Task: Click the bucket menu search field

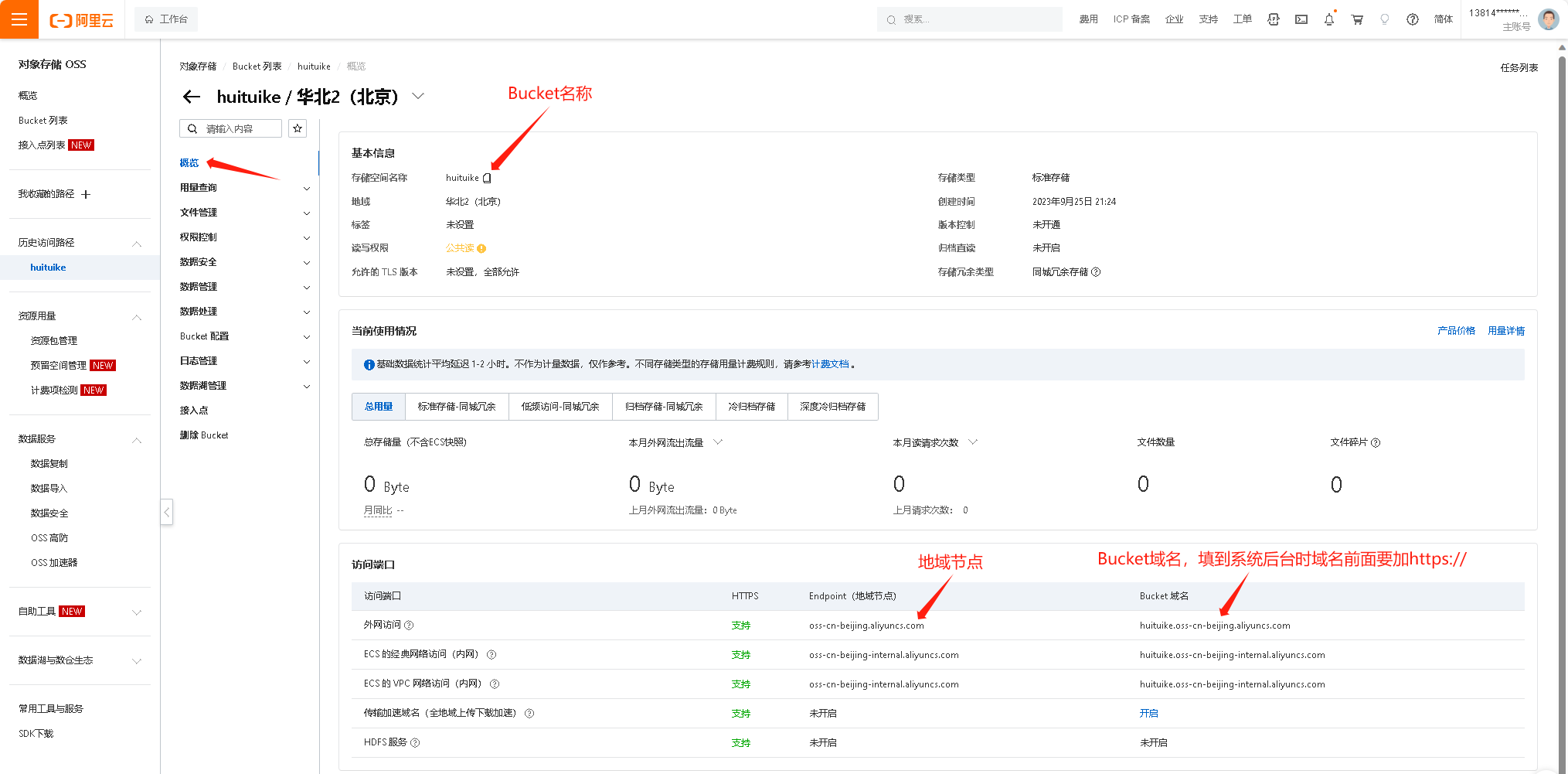Action: click(x=230, y=128)
